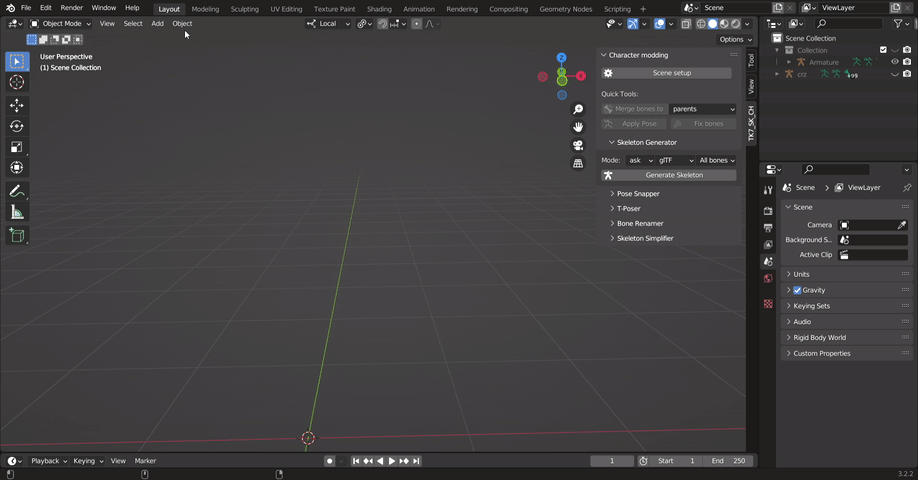
Task: Switch to the Shading workspace tab
Action: (379, 9)
